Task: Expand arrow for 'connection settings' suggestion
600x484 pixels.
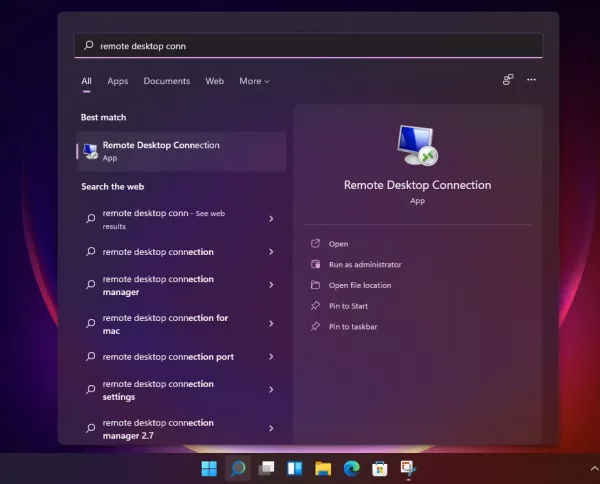Action: (x=271, y=389)
